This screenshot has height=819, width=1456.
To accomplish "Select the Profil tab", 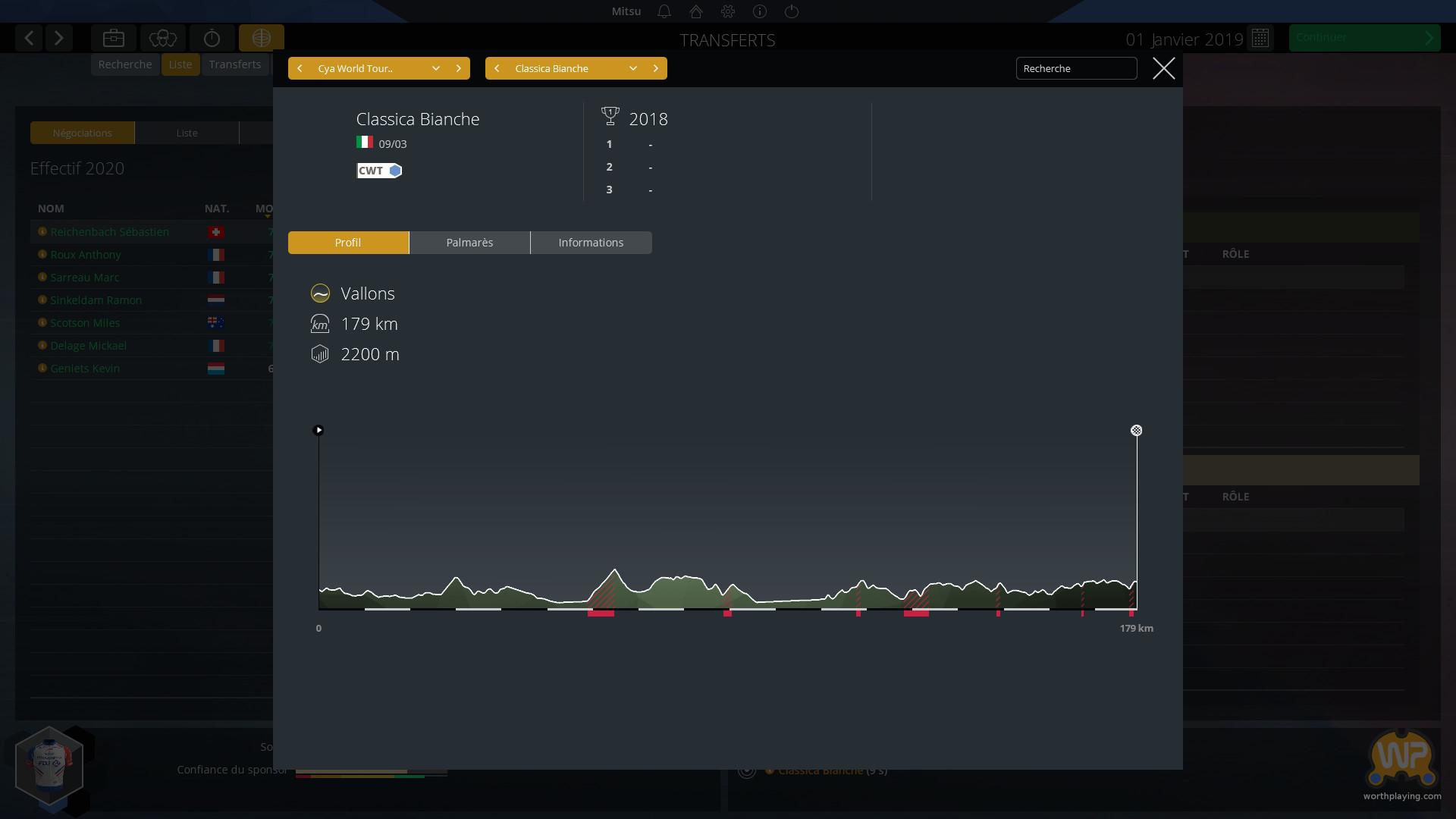I will click(x=348, y=243).
